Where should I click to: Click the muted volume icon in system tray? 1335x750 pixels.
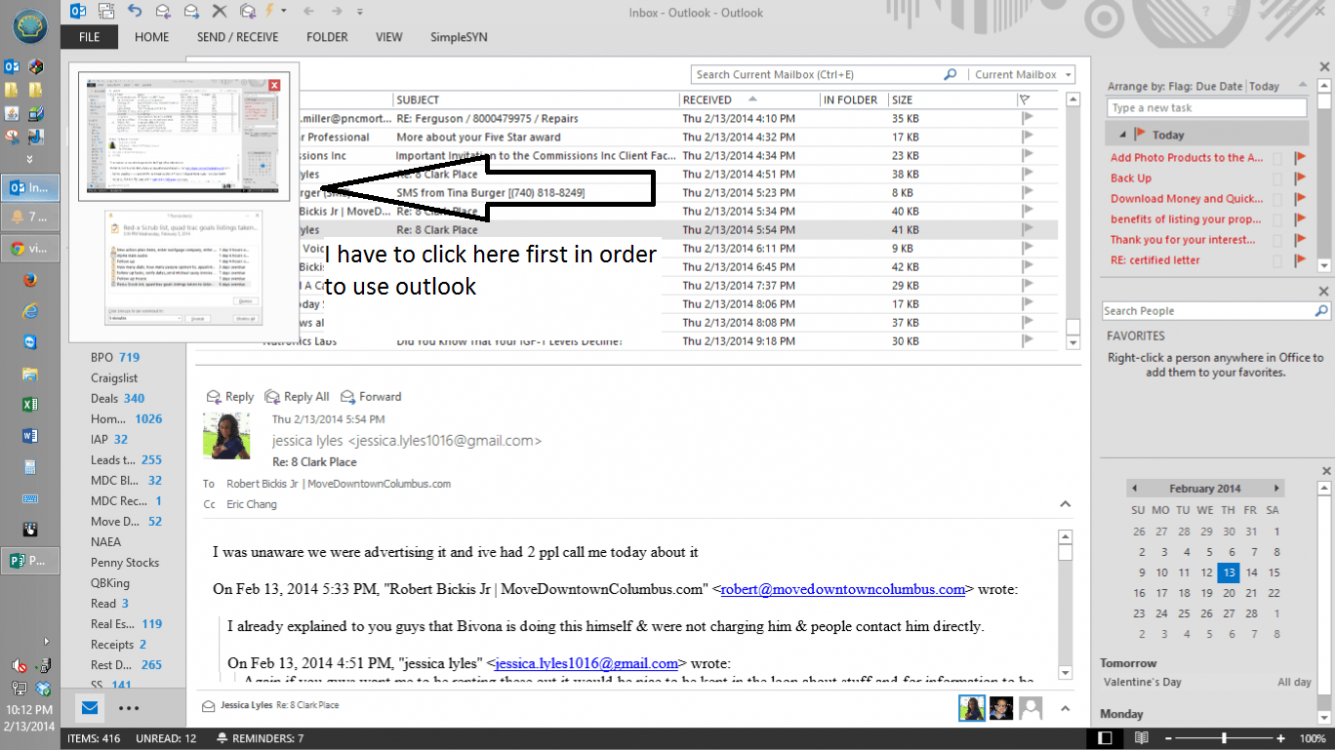tap(19, 666)
